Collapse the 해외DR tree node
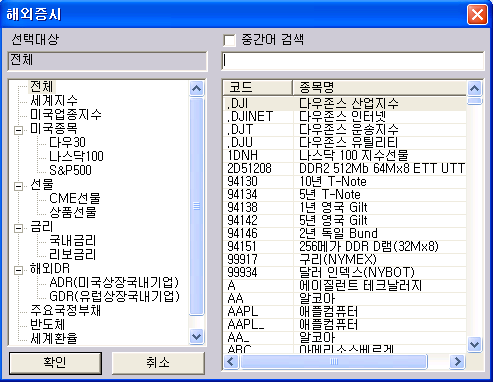This screenshot has width=493, height=382. click(19, 270)
